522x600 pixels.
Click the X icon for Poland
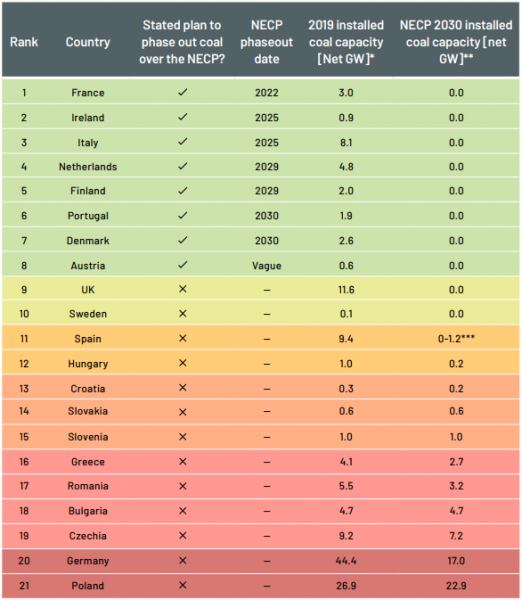183,585
